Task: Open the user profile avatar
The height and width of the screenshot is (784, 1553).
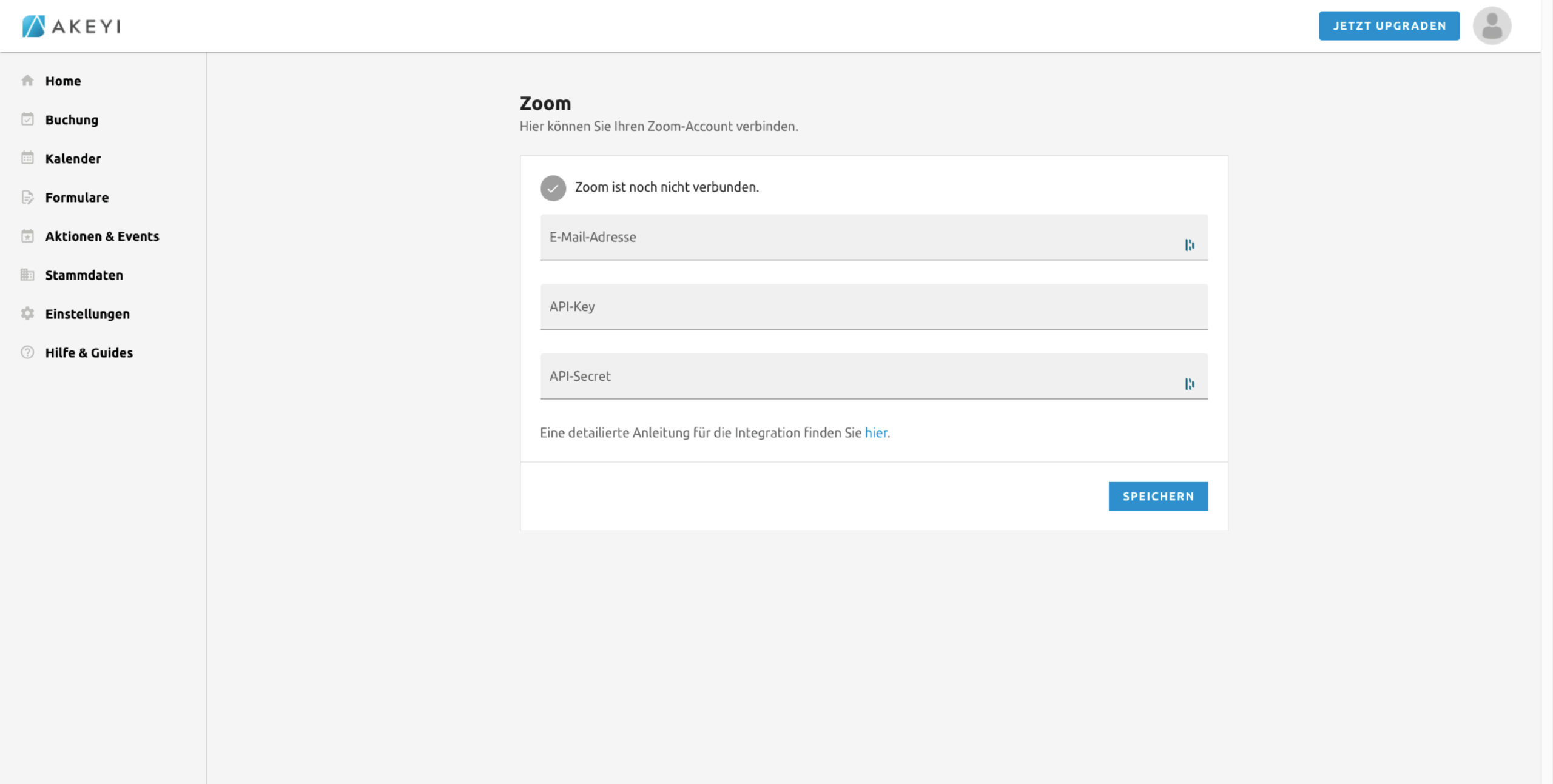Action: [1491, 26]
